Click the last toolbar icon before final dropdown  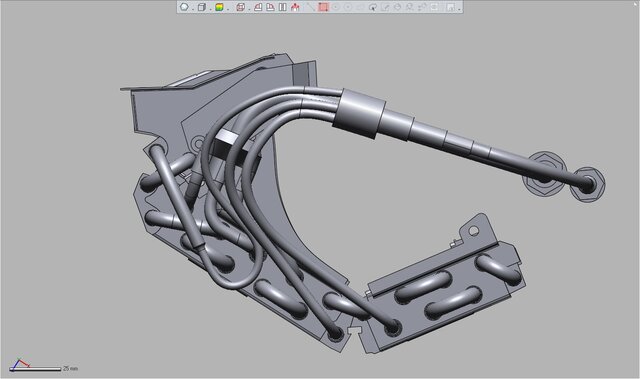tap(450, 7)
